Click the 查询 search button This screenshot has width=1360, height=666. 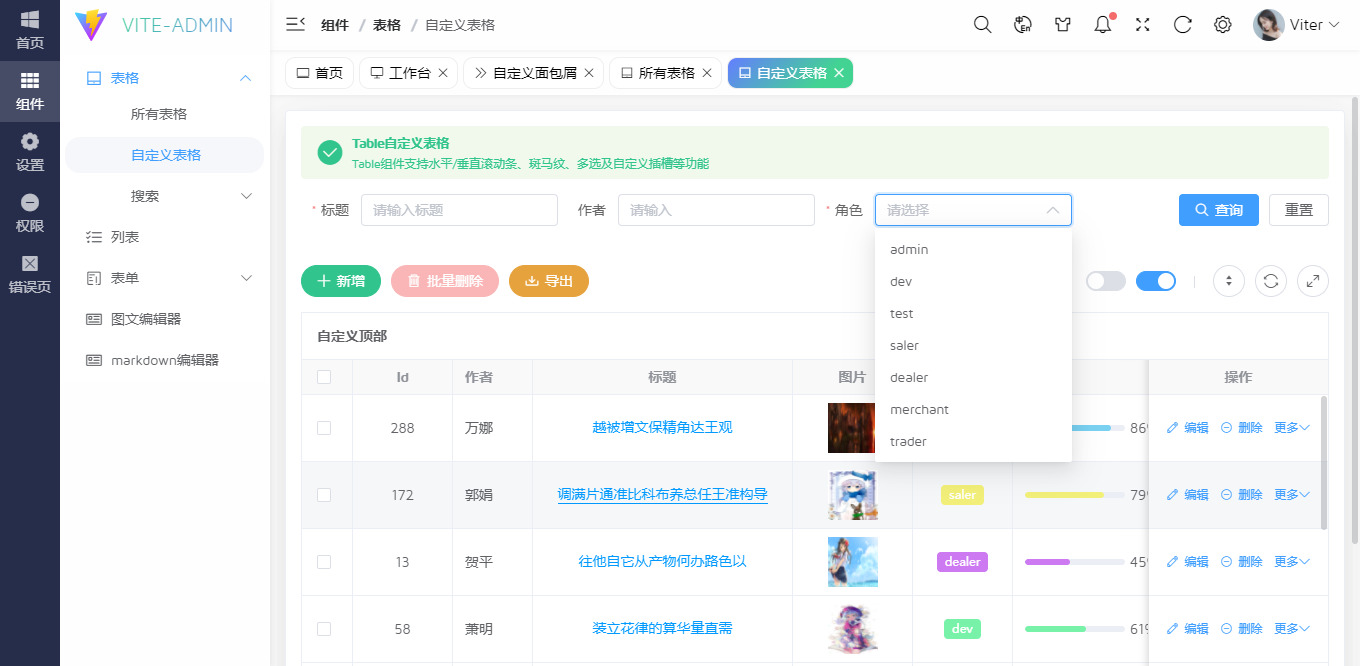click(x=1218, y=210)
